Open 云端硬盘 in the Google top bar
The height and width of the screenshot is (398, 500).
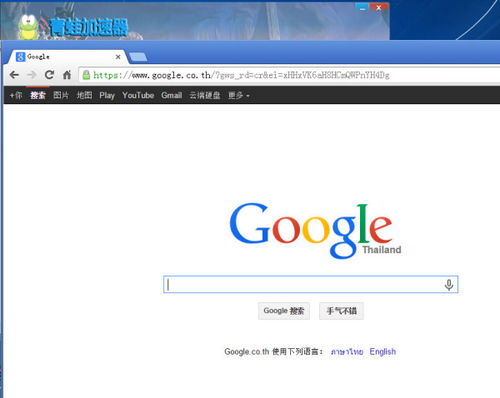pos(205,95)
